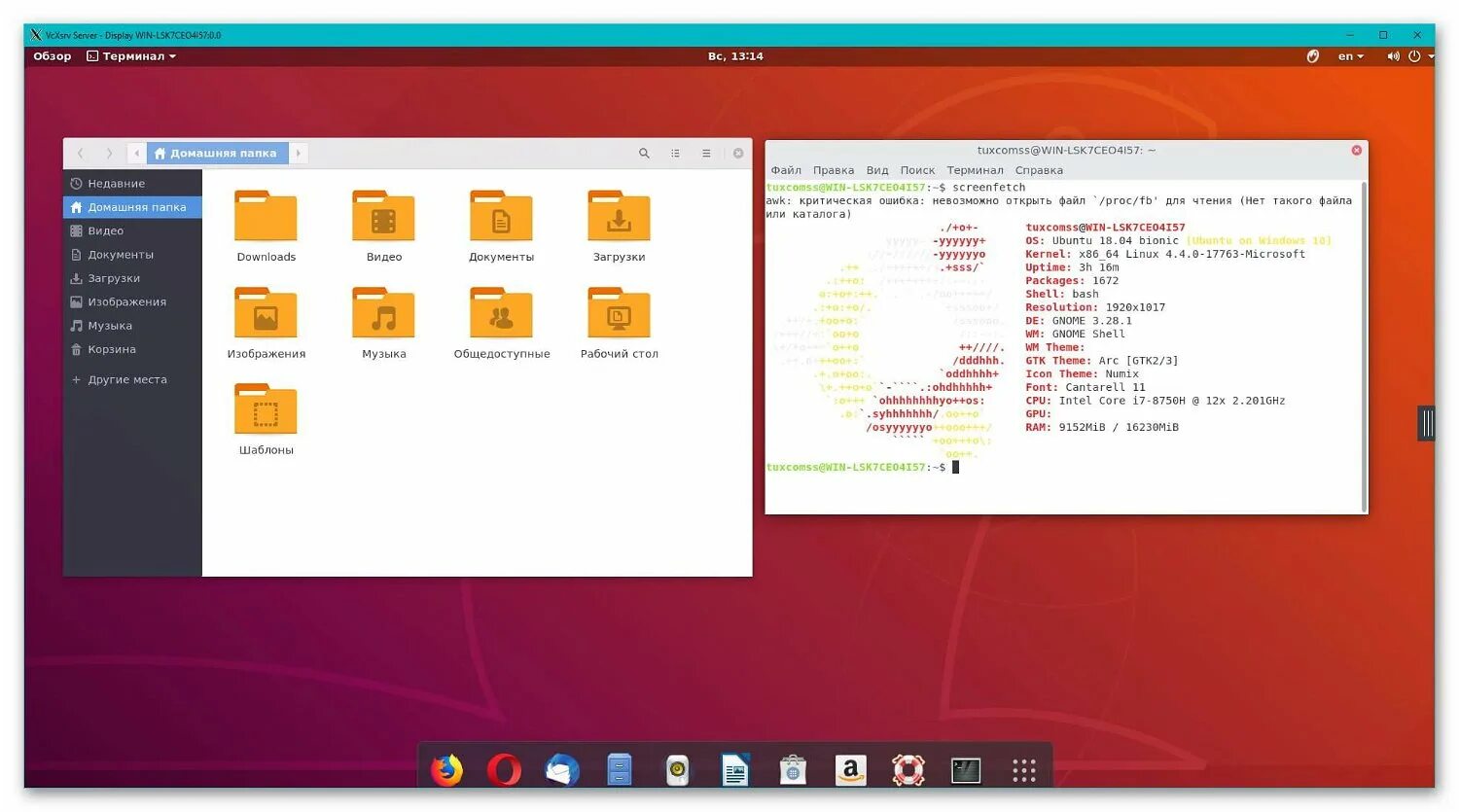Open the Правка menu in terminal
The image size is (1459, 812).
pos(834,170)
